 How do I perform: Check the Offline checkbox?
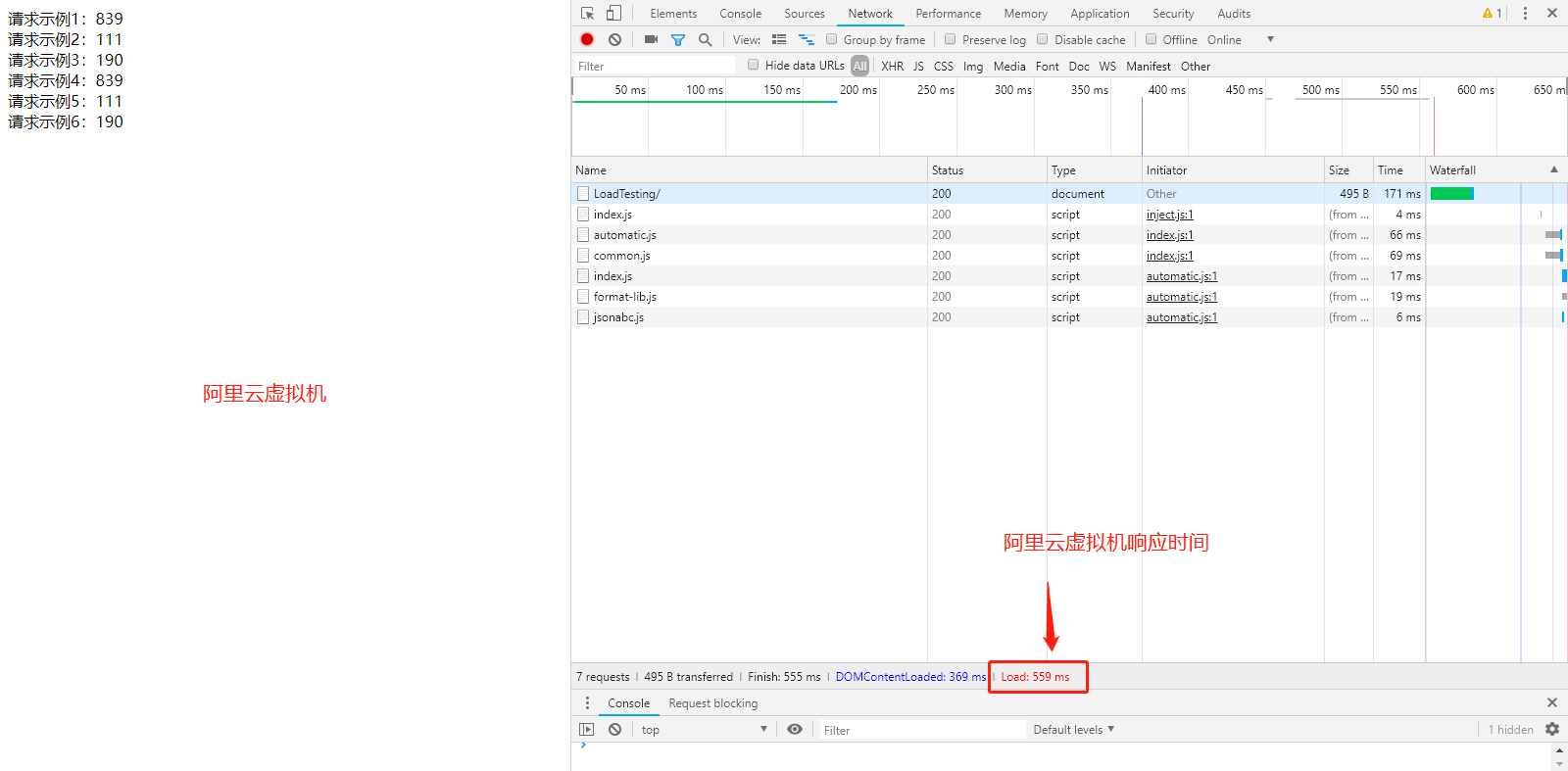[1151, 39]
